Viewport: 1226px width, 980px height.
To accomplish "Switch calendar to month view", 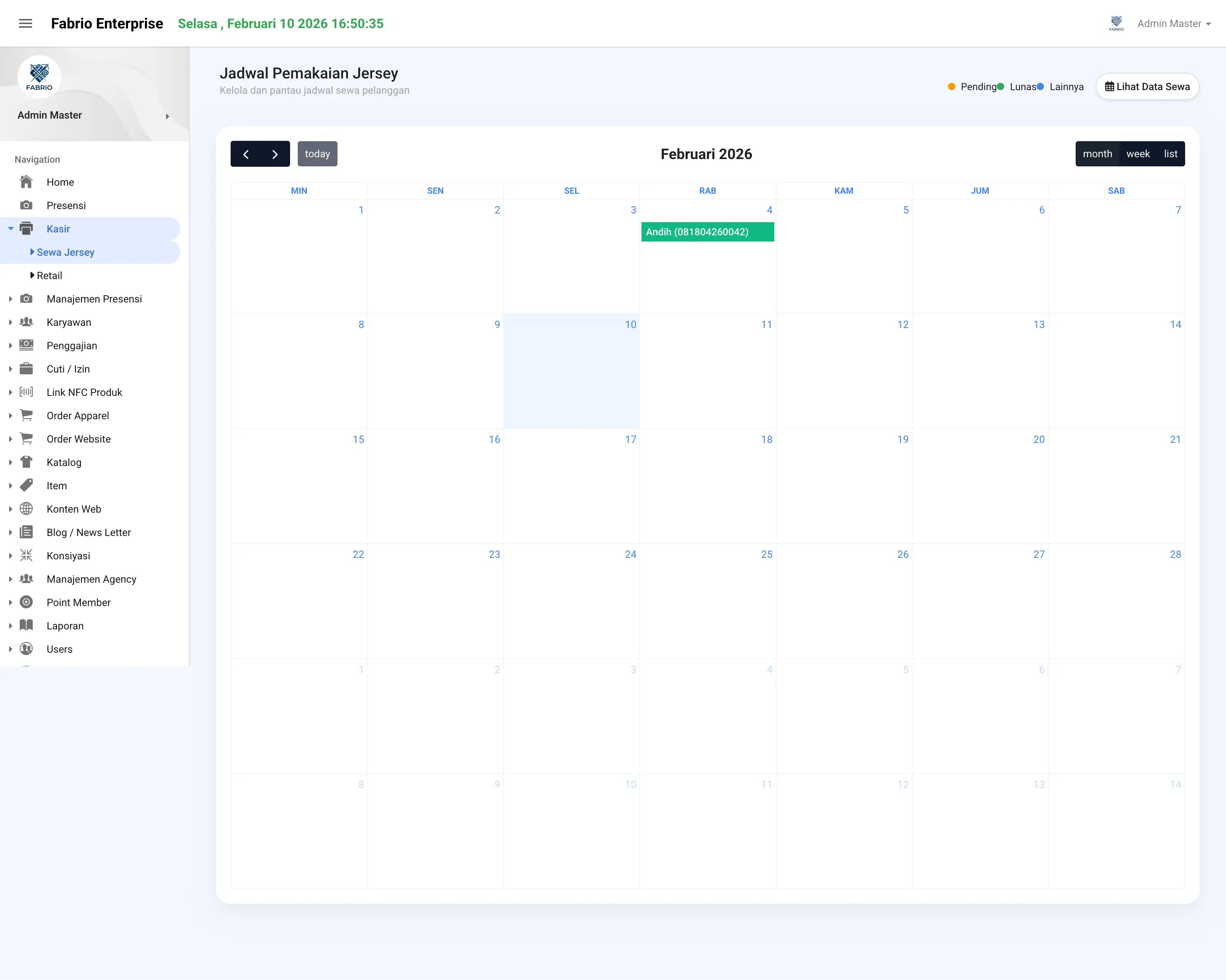I will tap(1097, 154).
